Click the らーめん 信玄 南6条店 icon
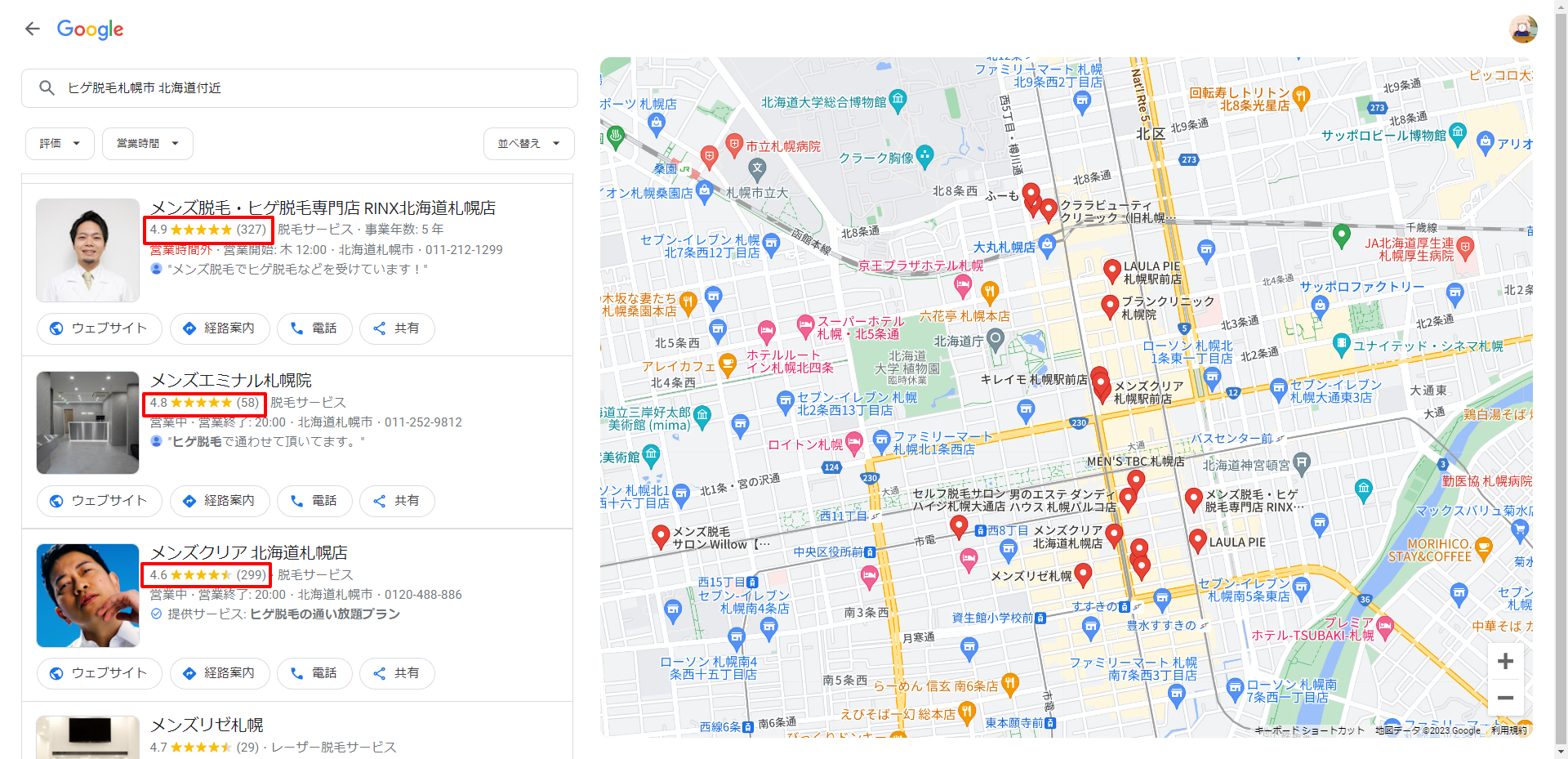 [1009, 684]
